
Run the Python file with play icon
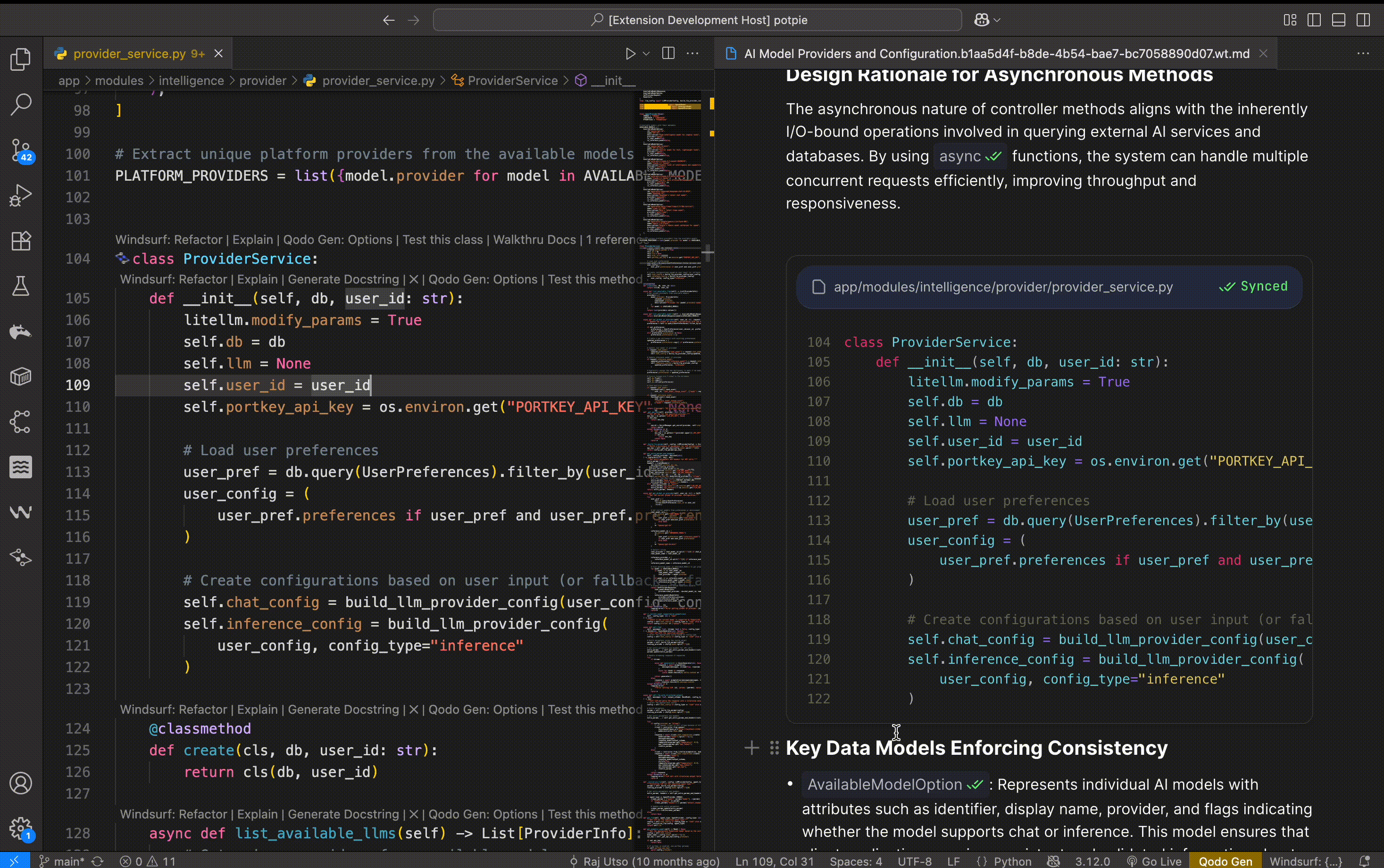[x=630, y=53]
